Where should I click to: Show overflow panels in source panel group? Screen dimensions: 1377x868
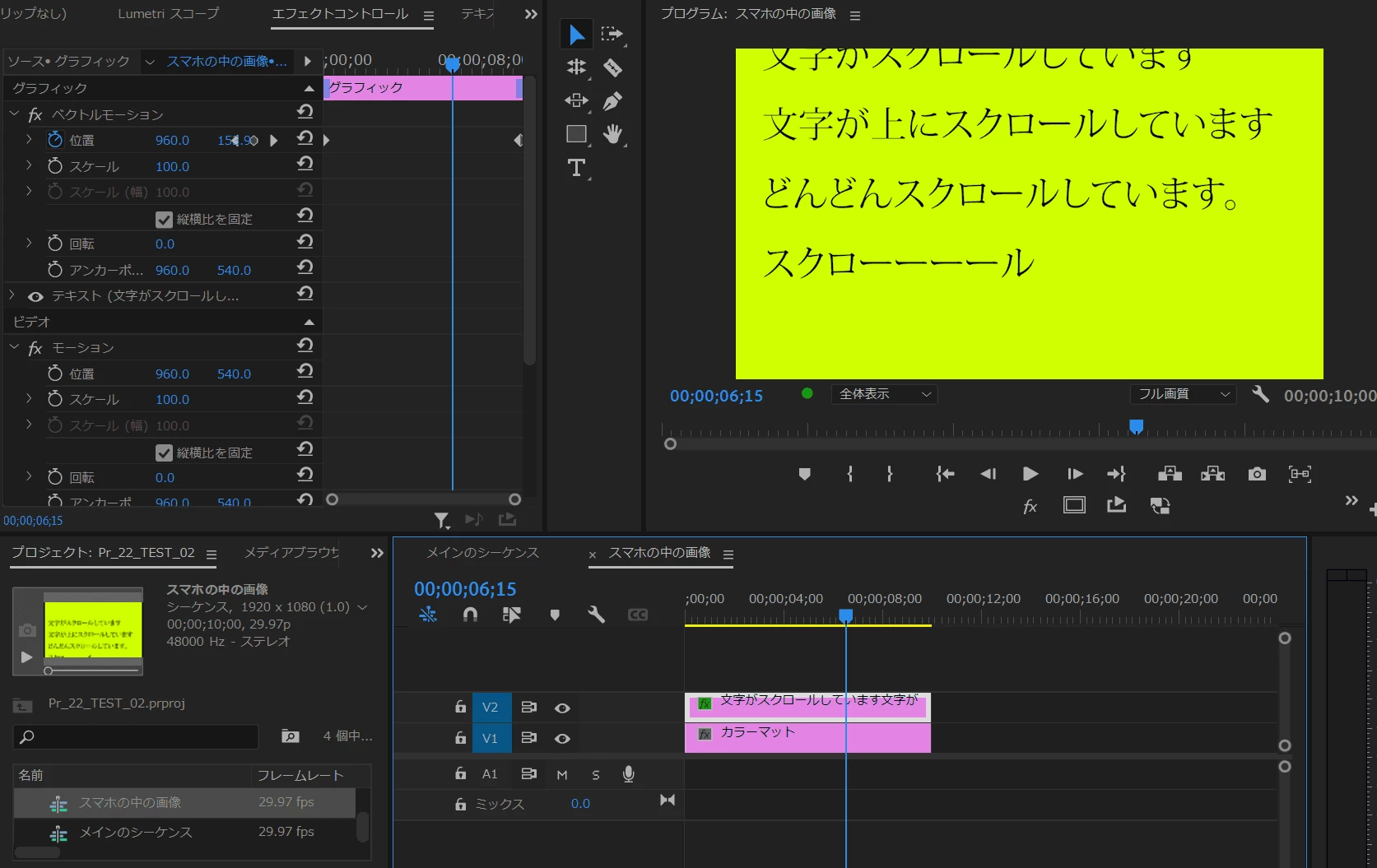point(531,14)
